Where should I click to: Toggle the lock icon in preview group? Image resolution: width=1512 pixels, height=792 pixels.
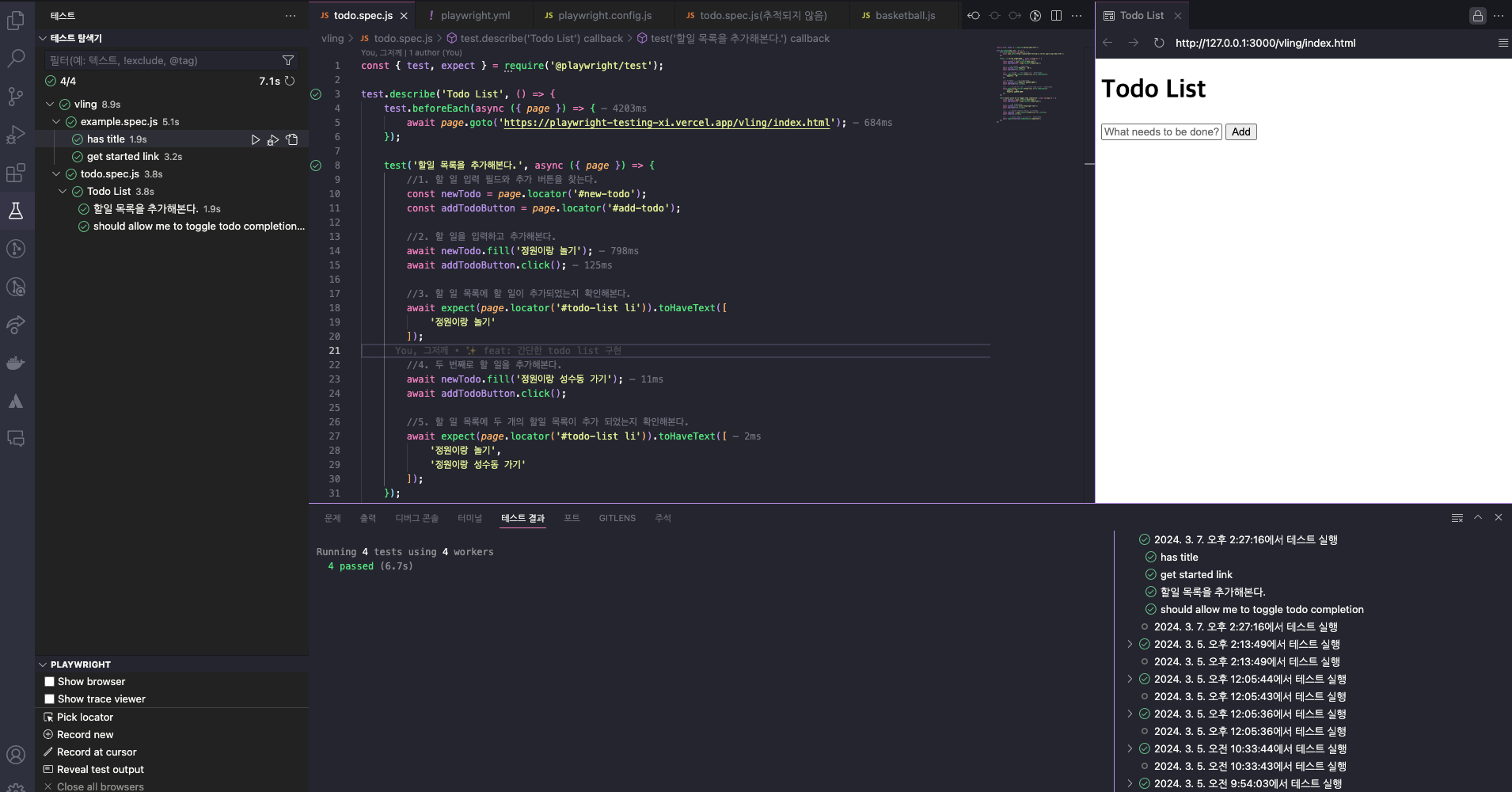pos(1478,16)
